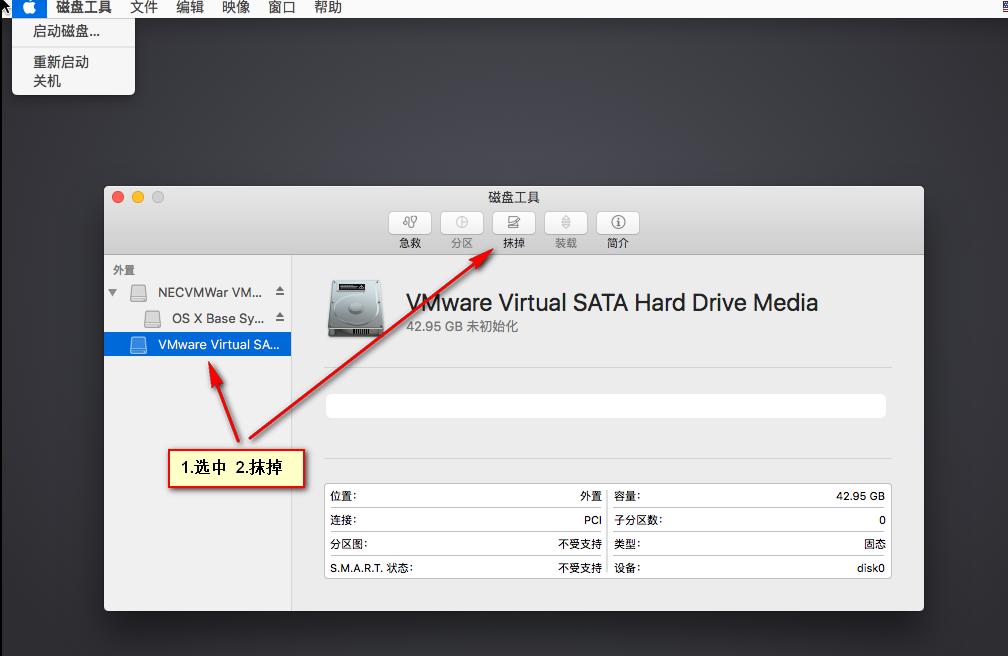This screenshot has height=656, width=1008.
Task: Choose 重新启动 from Apple menu
Action: (x=73, y=62)
